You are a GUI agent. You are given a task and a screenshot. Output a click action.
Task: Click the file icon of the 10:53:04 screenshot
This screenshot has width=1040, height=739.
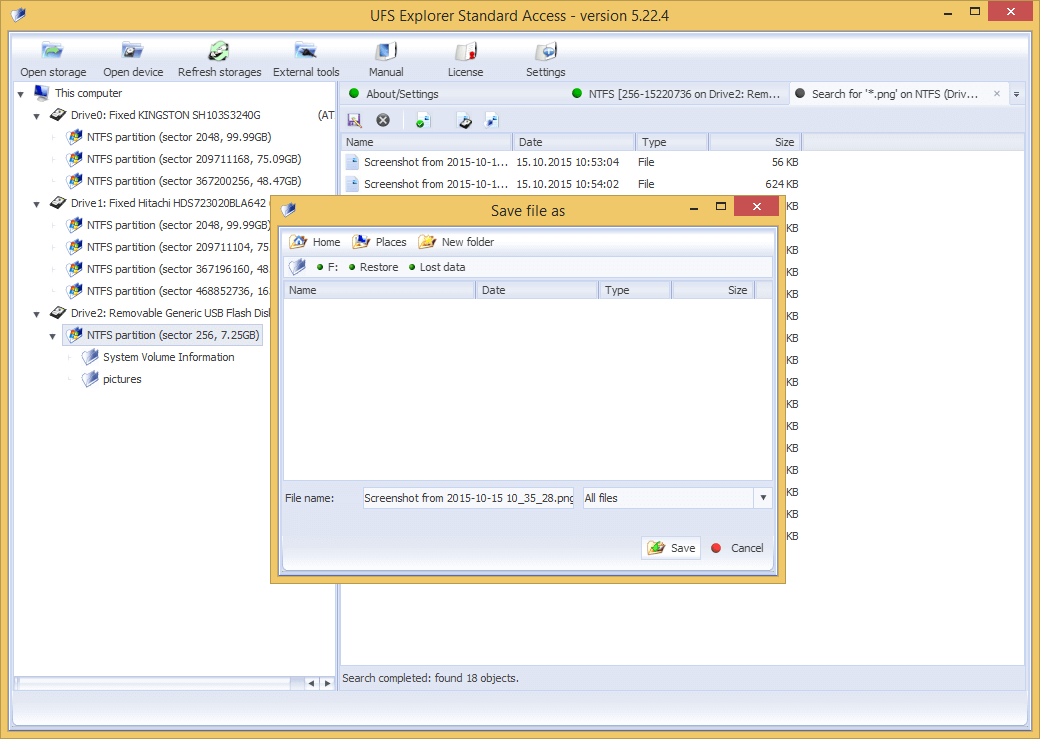point(352,162)
